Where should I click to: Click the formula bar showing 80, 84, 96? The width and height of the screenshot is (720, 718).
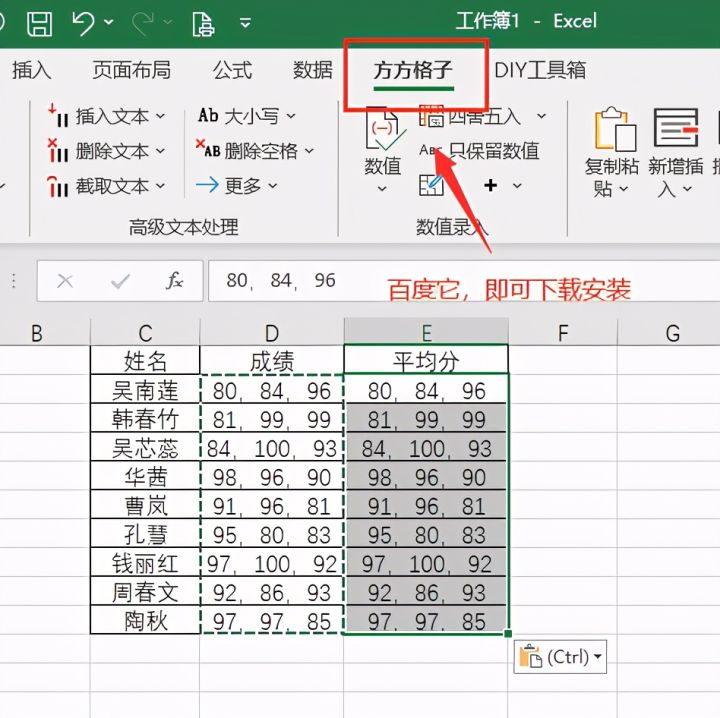point(464,280)
